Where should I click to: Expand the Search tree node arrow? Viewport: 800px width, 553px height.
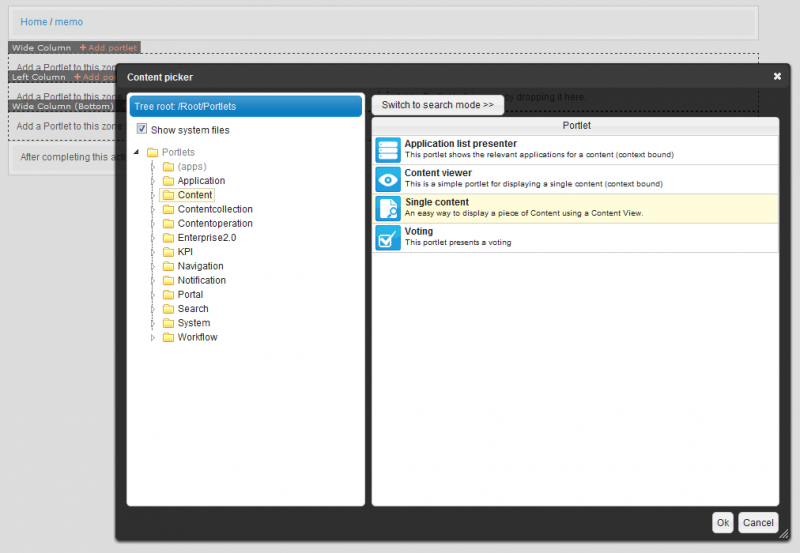click(x=153, y=309)
